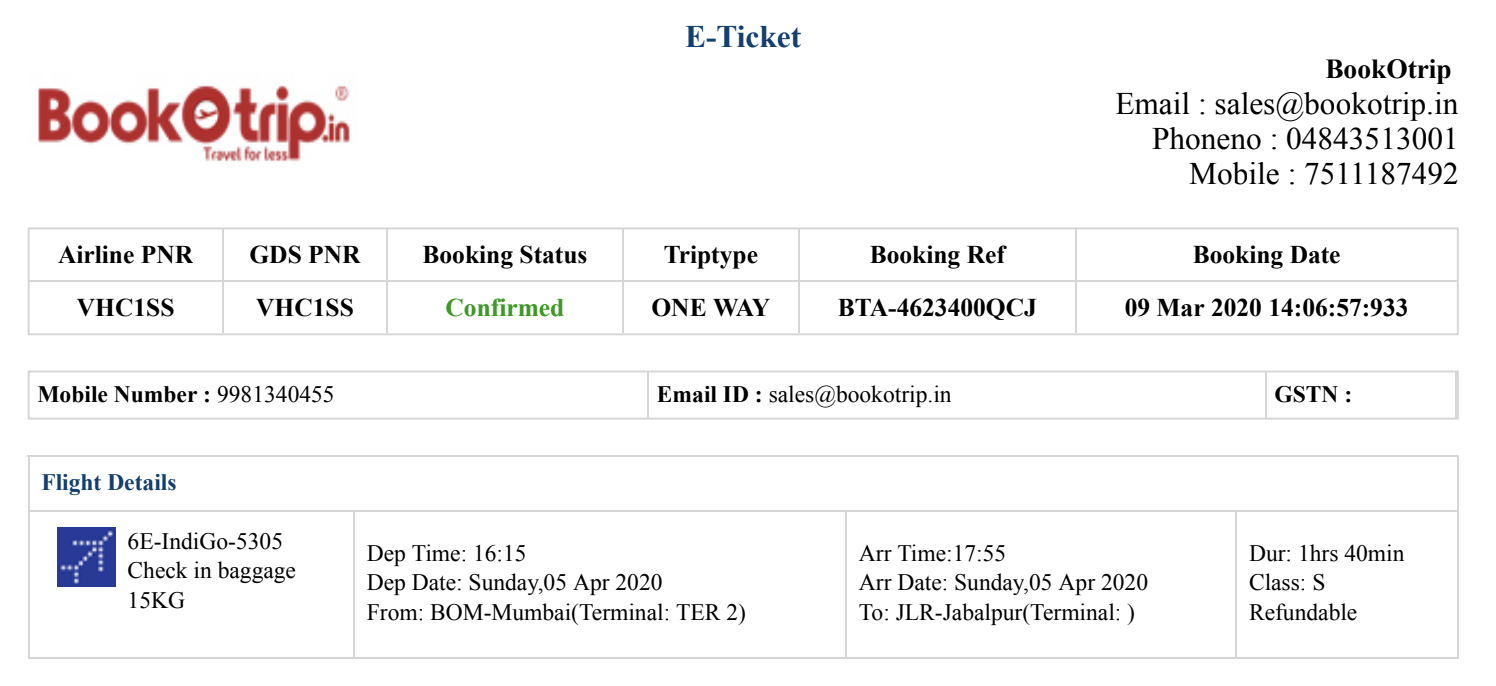Click the IndiGo airline logo icon

[86, 556]
